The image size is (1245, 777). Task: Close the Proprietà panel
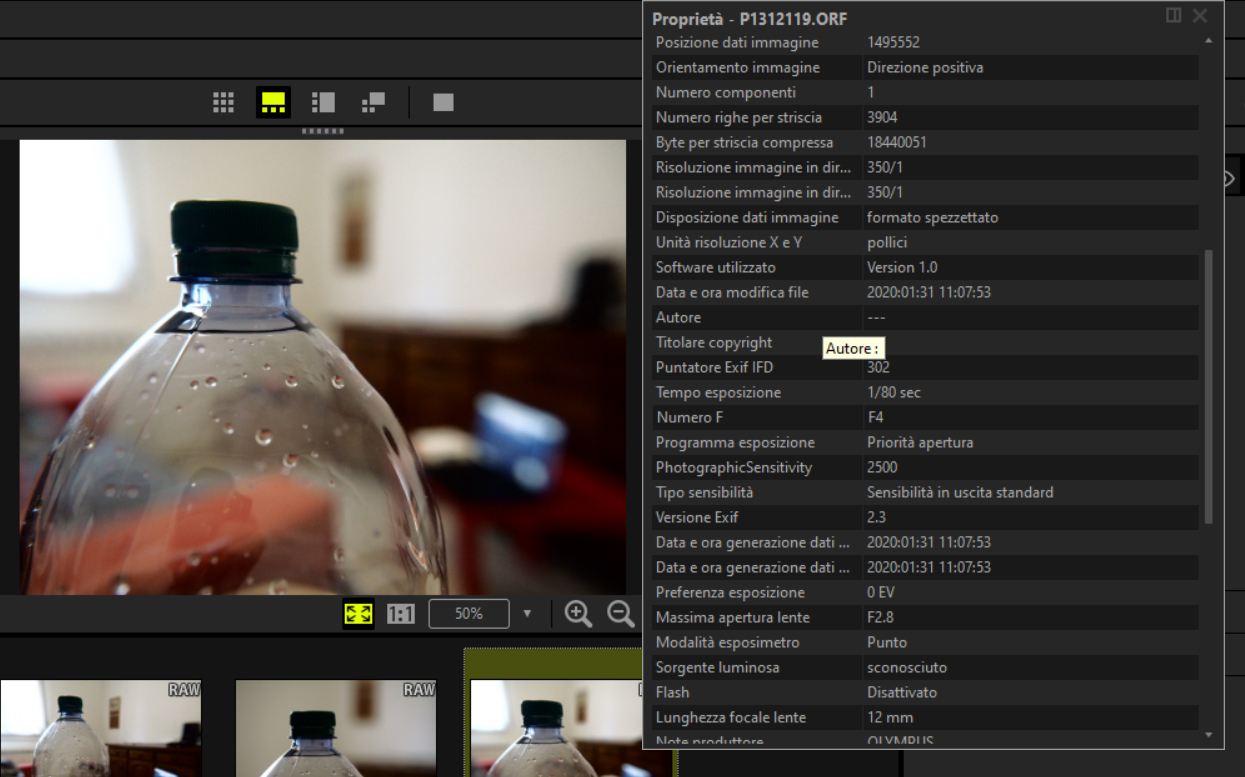pyautogui.click(x=1200, y=16)
